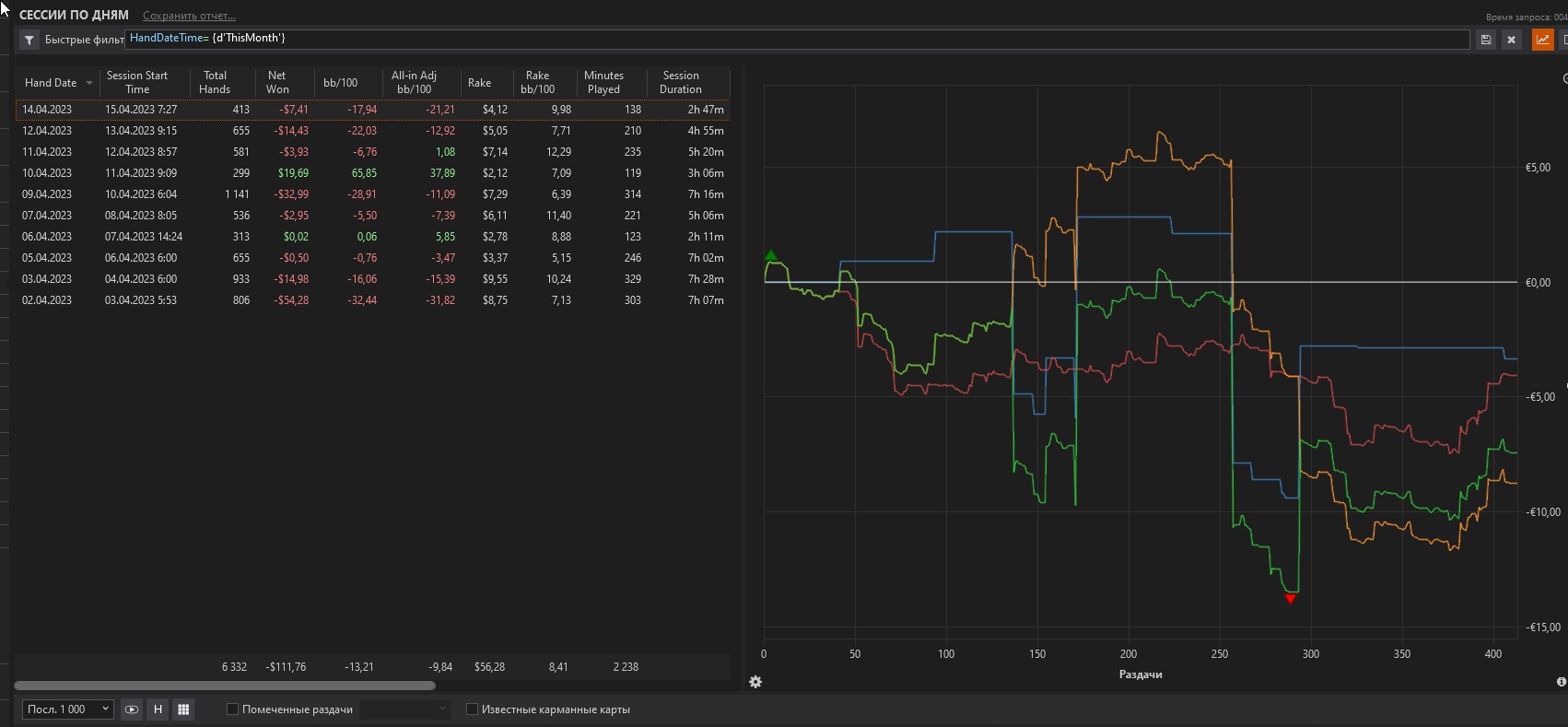Image resolution: width=1568 pixels, height=727 pixels.
Task: Sort by Rake column header
Action: pos(480,83)
